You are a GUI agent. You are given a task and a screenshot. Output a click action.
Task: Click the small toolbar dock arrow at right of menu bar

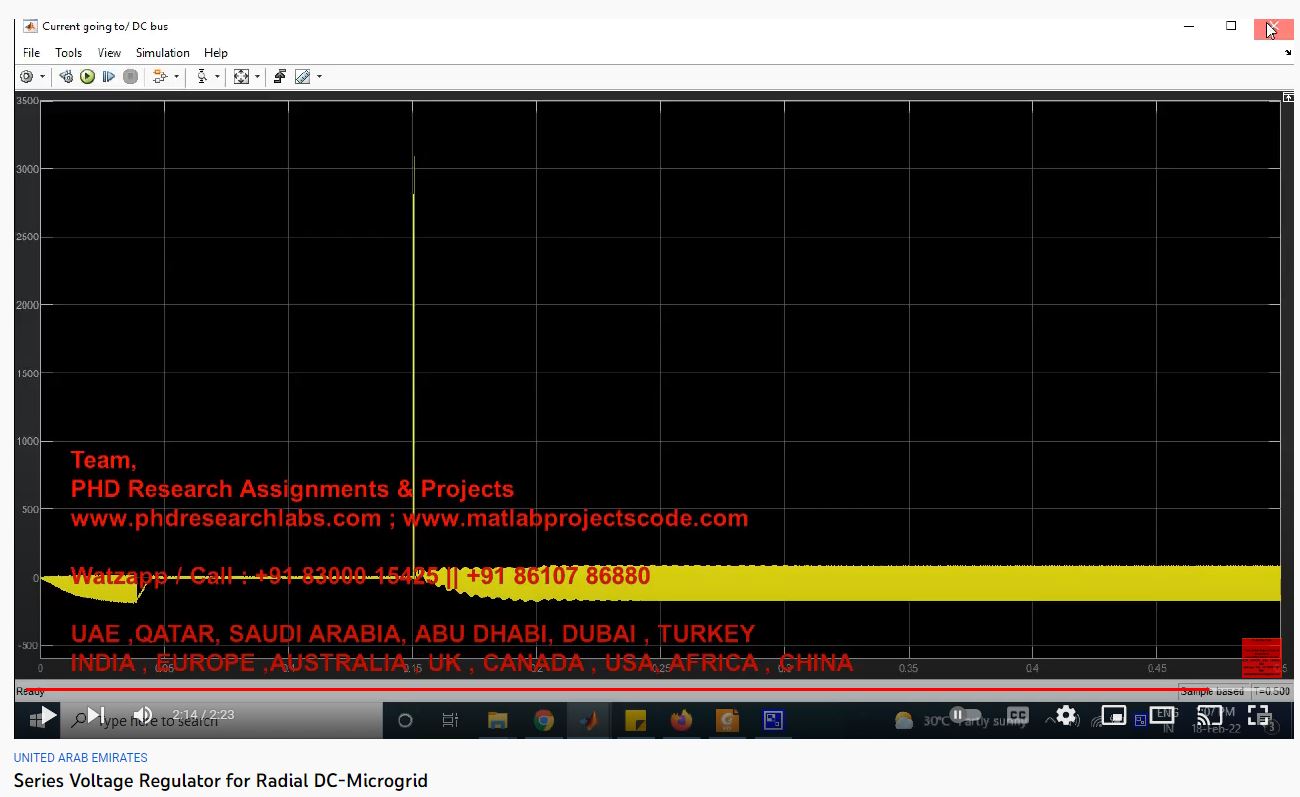click(1288, 53)
